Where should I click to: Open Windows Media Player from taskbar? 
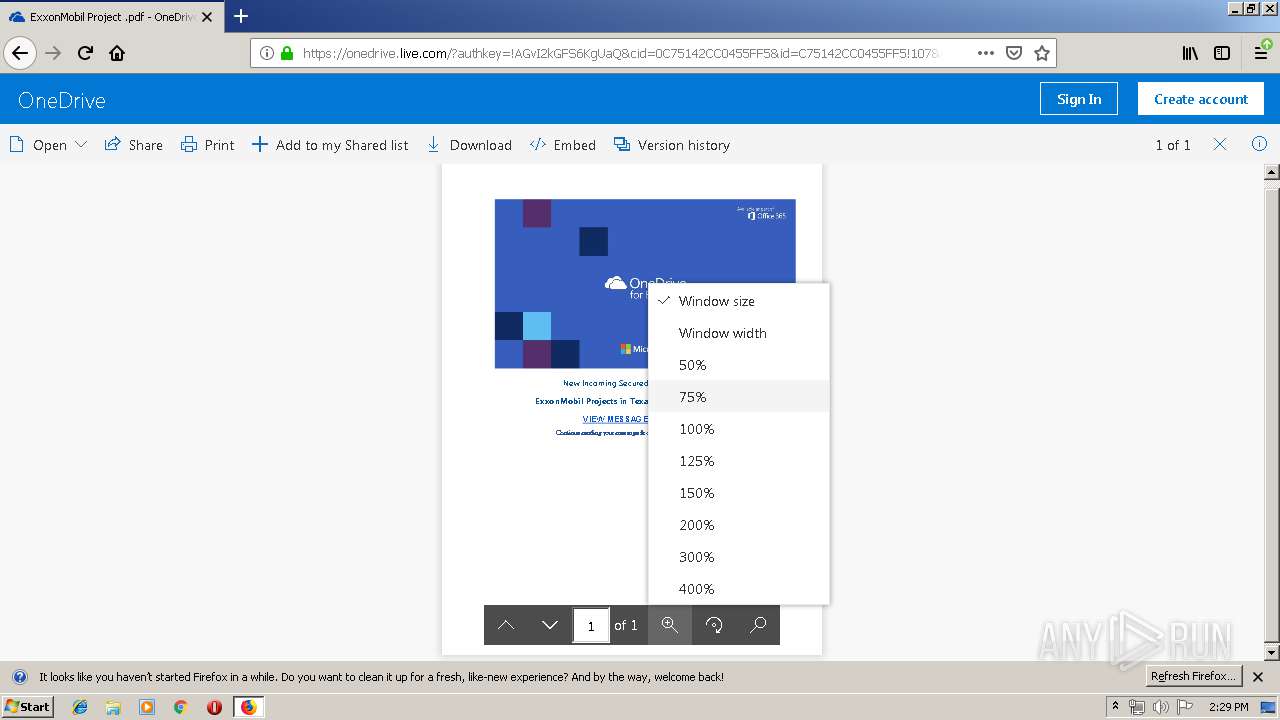click(147, 707)
